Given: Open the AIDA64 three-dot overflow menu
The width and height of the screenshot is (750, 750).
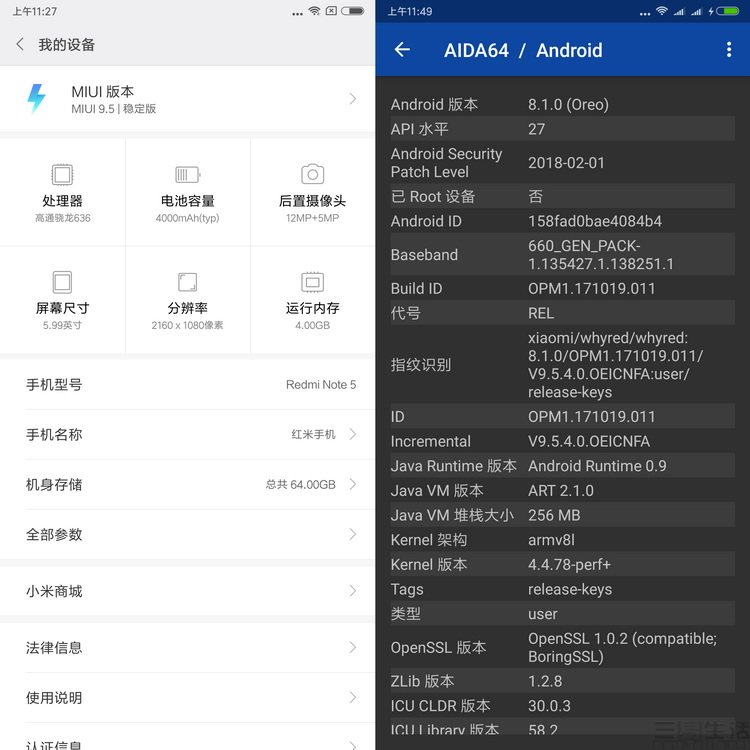Looking at the screenshot, I should click(x=728, y=50).
